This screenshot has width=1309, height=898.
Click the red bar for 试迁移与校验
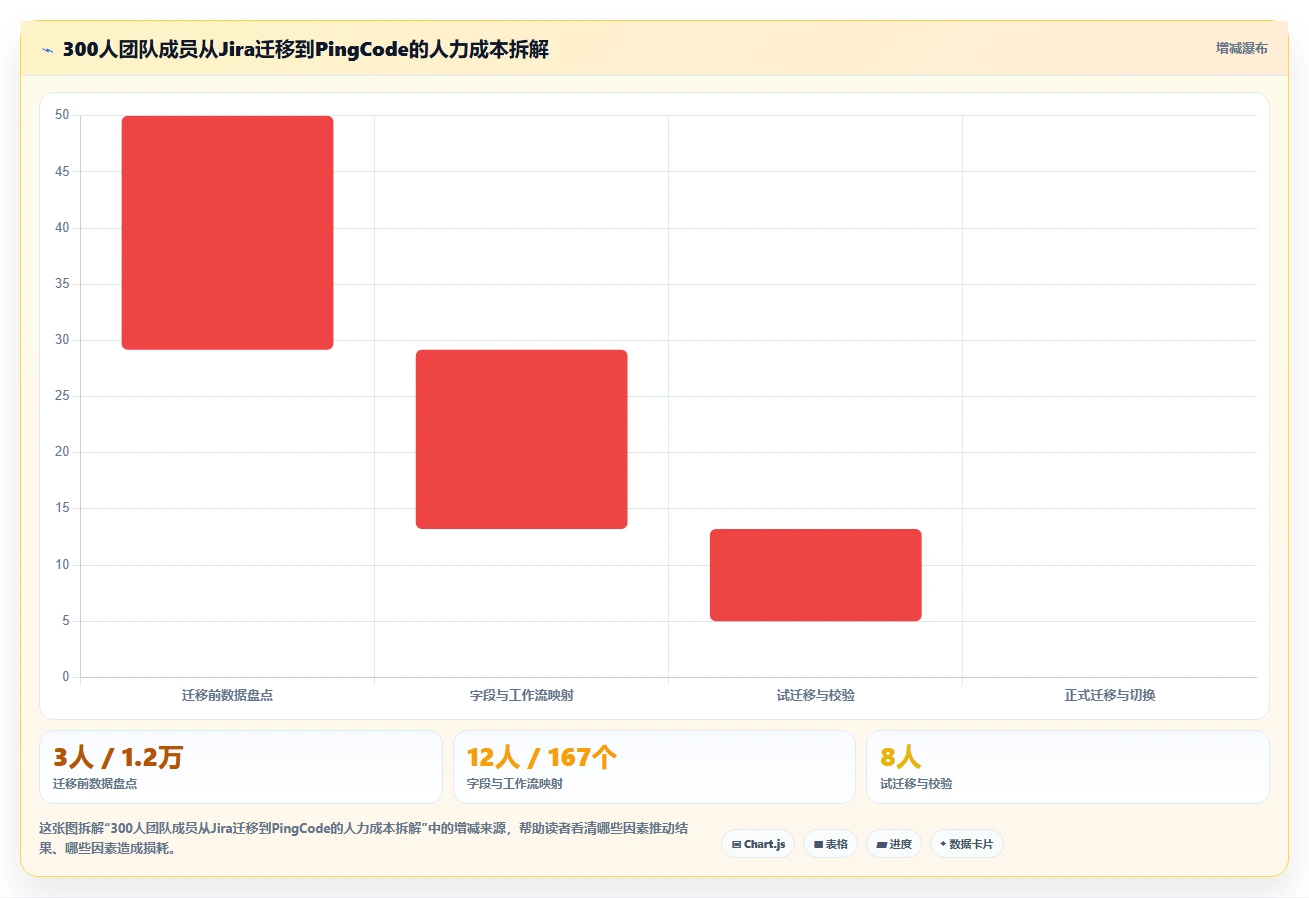pyautogui.click(x=815, y=575)
